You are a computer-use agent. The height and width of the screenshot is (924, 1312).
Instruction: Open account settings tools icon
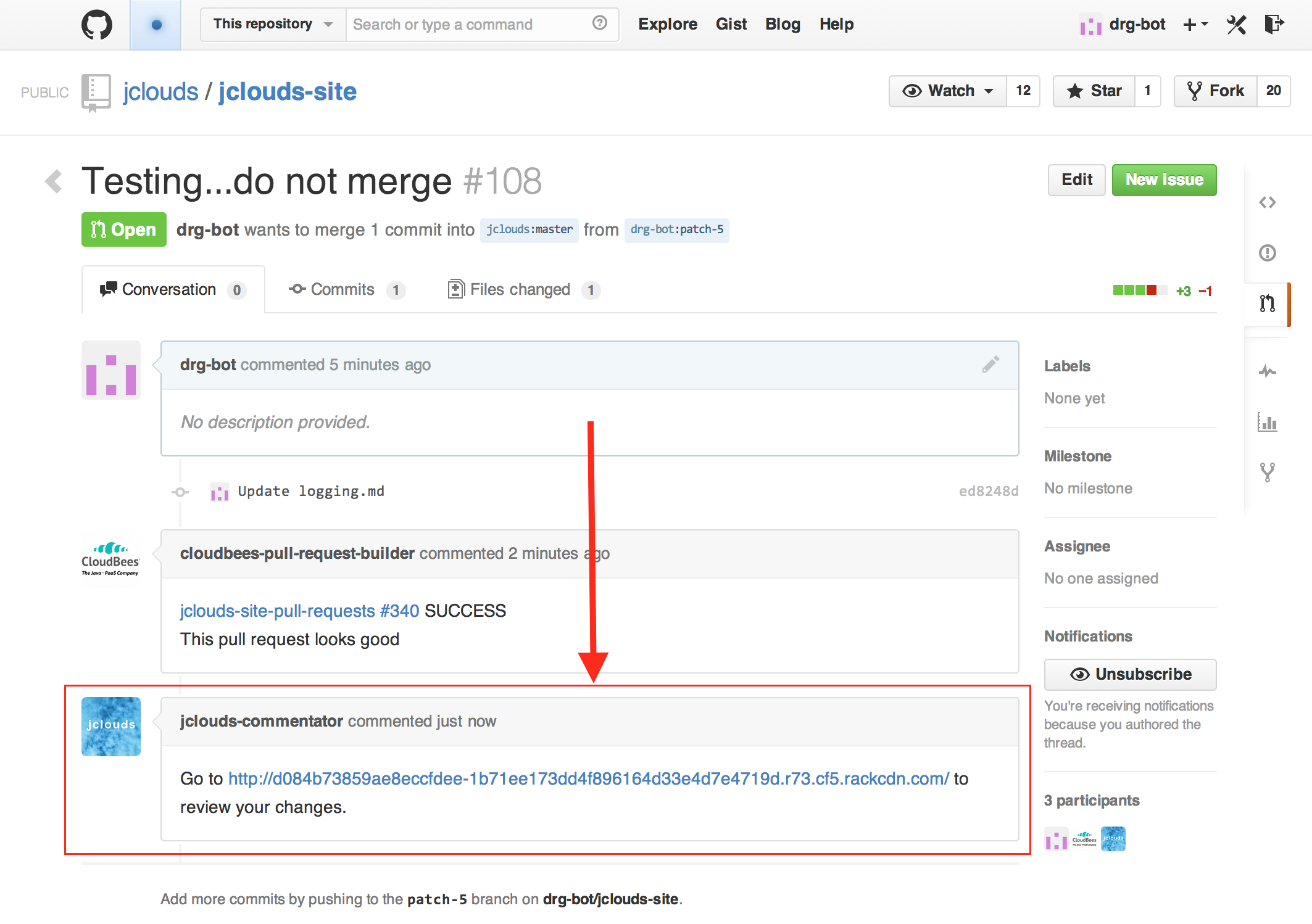[x=1236, y=25]
